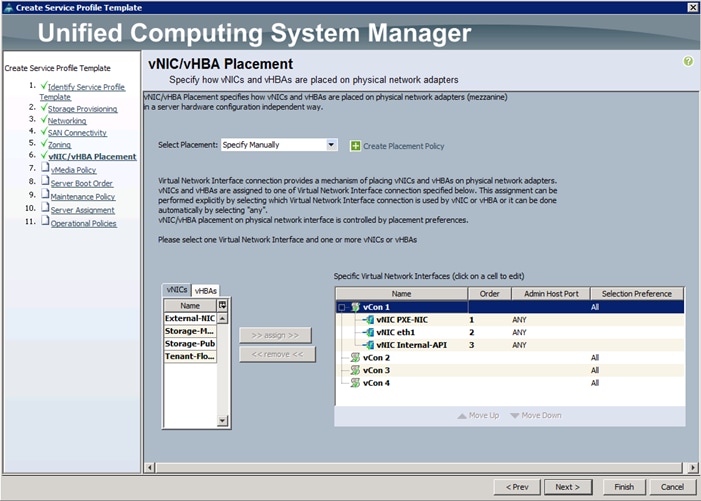The width and height of the screenshot is (701, 501).
Task: Click the vNIC list scroll down arrow
Action: click(222, 421)
